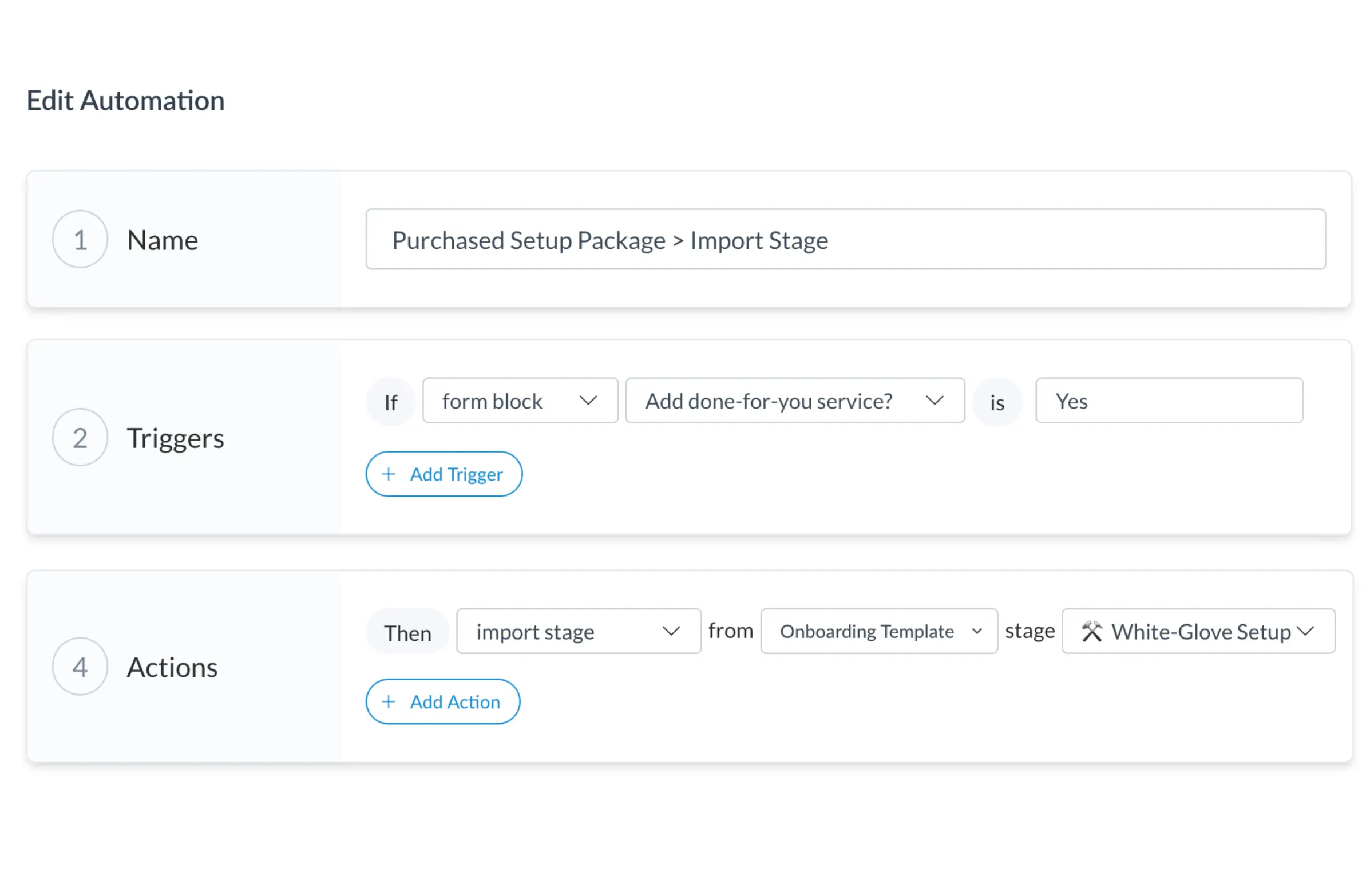Click the trigger value field containing Yes

click(1168, 401)
